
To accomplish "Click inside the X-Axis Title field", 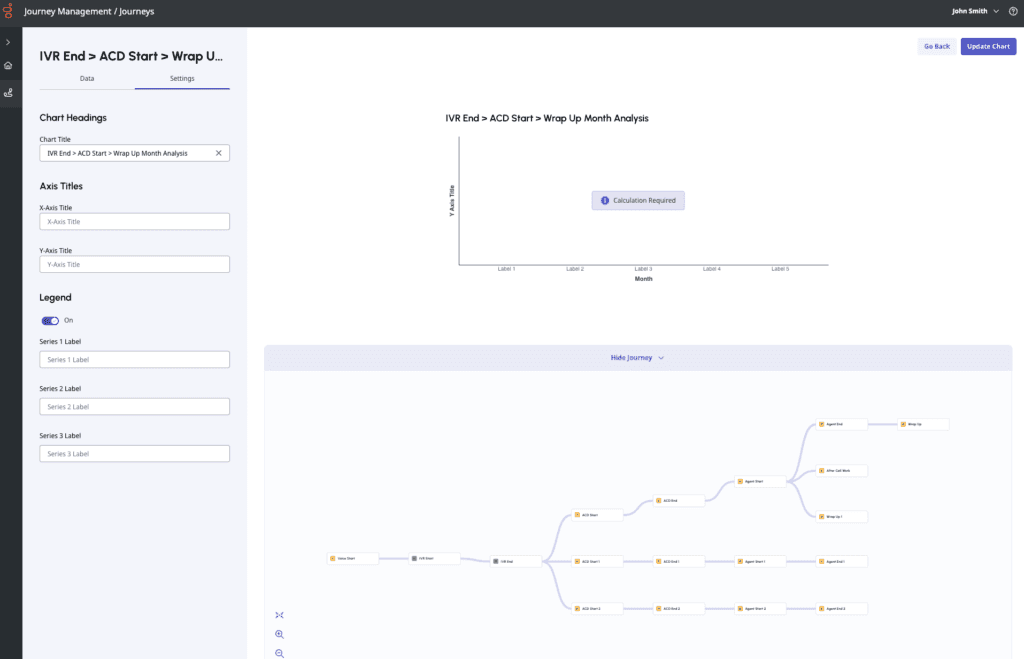I will pos(134,221).
